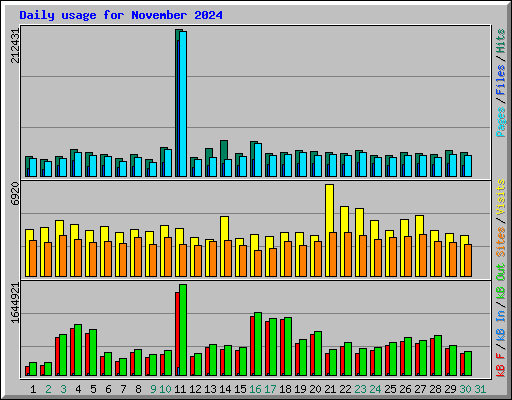Click day label 17 on the x-axis

[270, 389]
